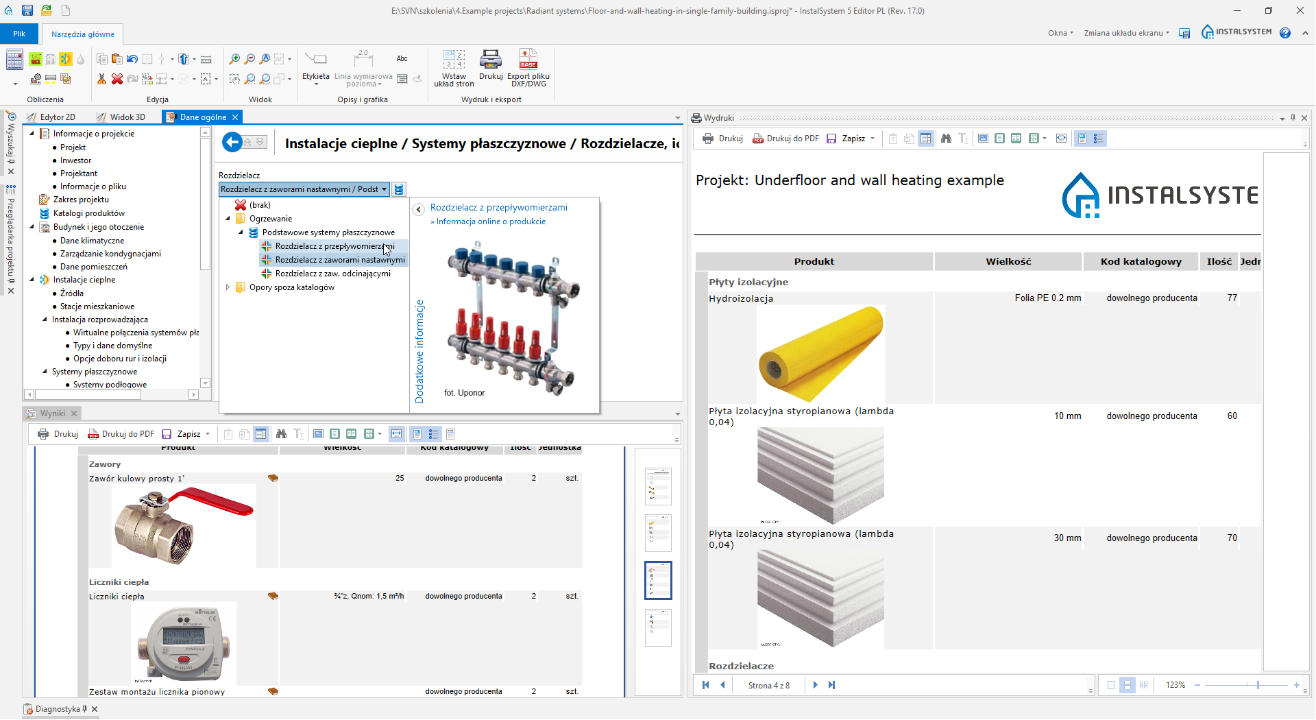The width and height of the screenshot is (1316, 720).
Task: Select the Narzędzia główne ribbon tab
Action: pyautogui.click(x=83, y=34)
